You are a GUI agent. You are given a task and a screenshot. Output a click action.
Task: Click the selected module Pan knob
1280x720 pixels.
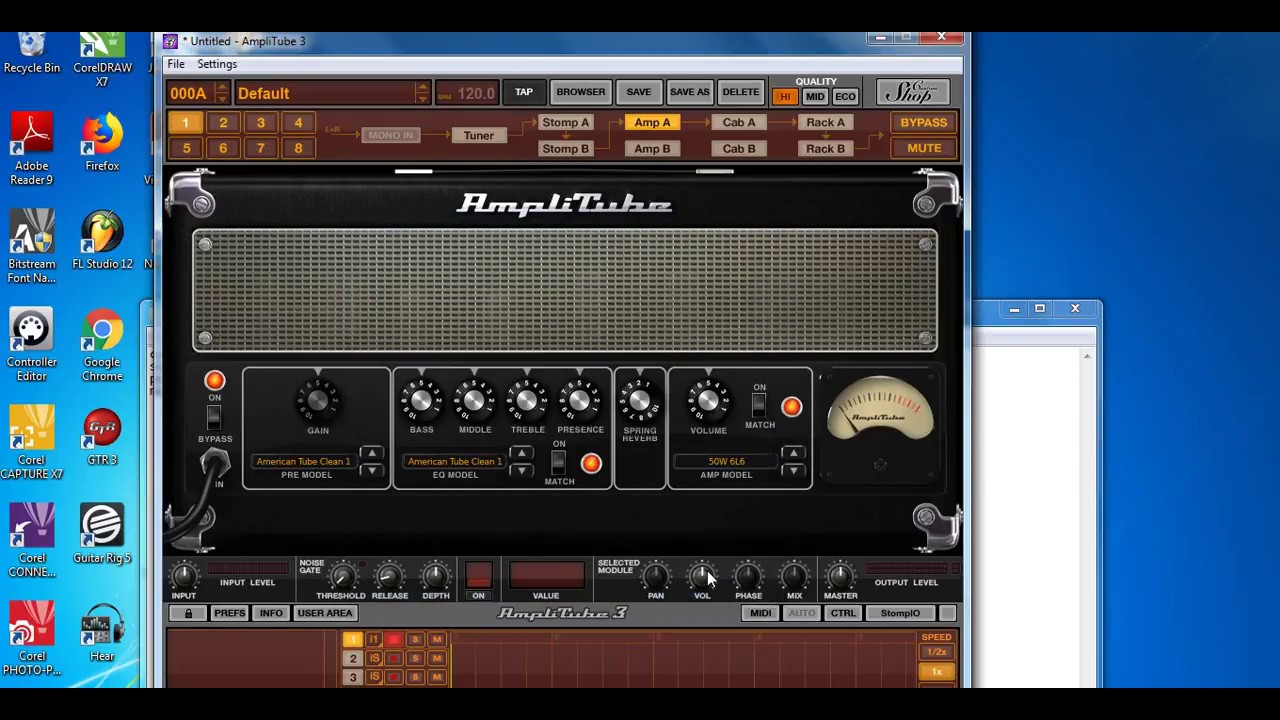656,576
